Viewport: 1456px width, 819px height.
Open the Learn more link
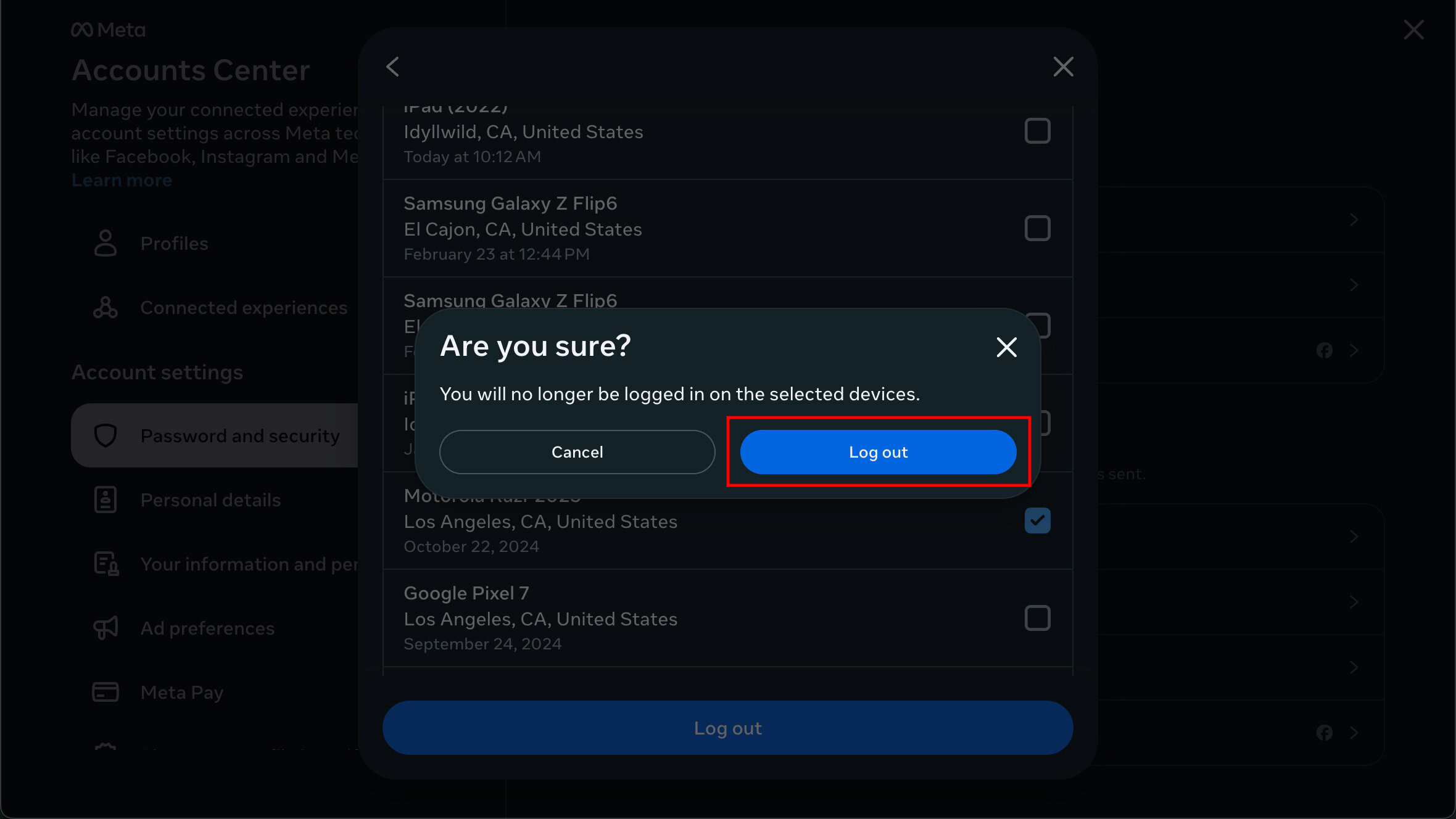122,180
